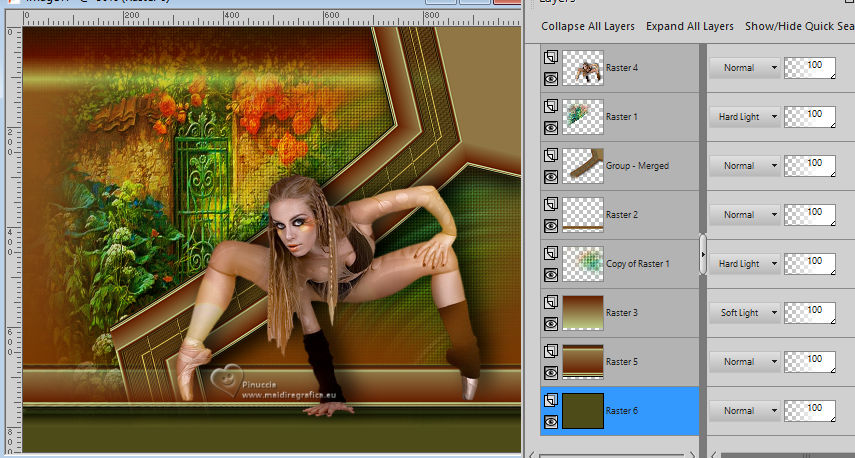Click the Show/Hide Quick Search button
The height and width of the screenshot is (458, 855).
(799, 26)
